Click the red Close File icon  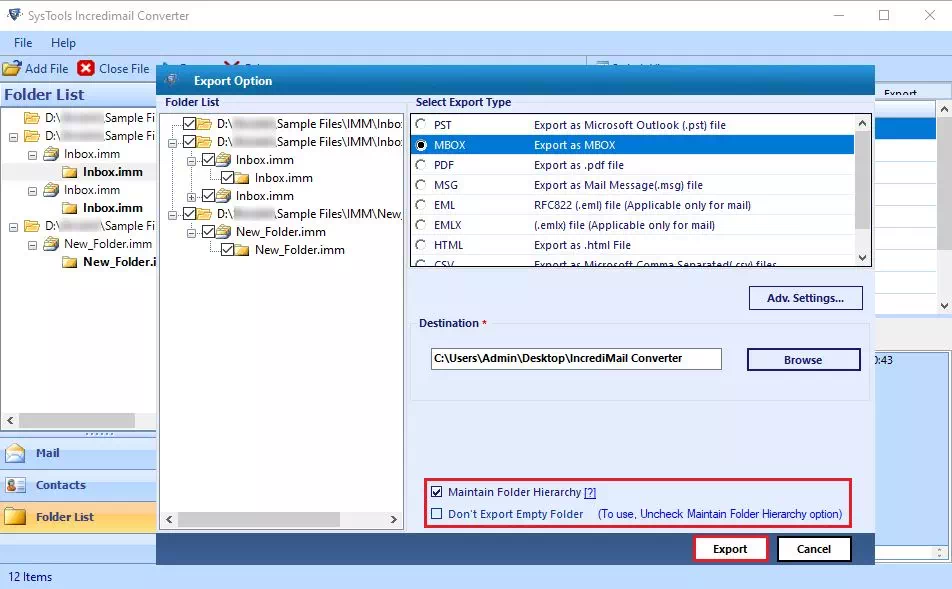click(86, 68)
